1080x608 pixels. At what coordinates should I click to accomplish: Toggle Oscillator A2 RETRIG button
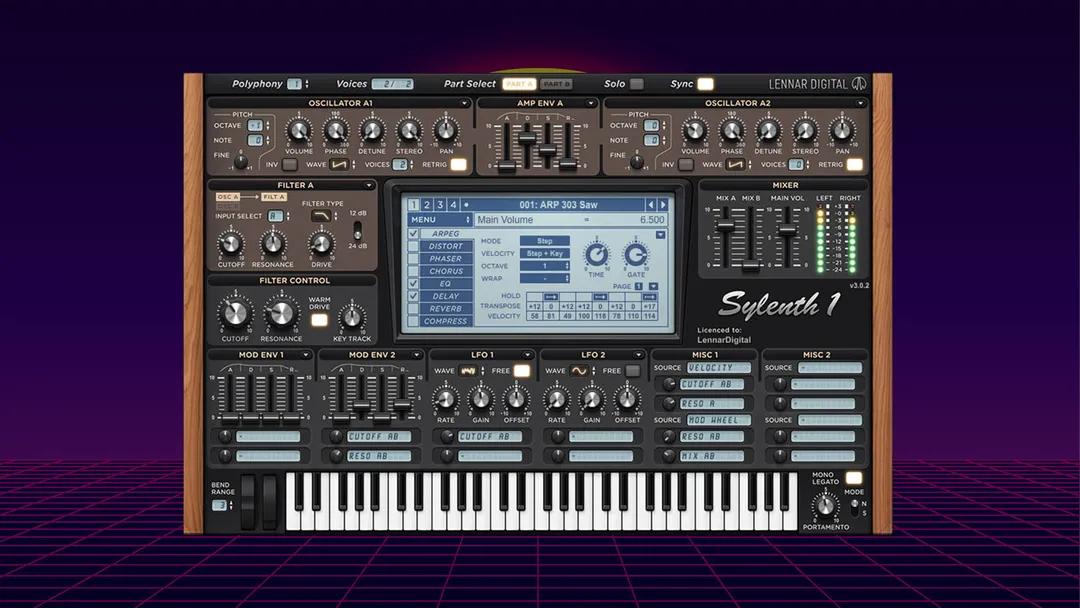(854, 165)
